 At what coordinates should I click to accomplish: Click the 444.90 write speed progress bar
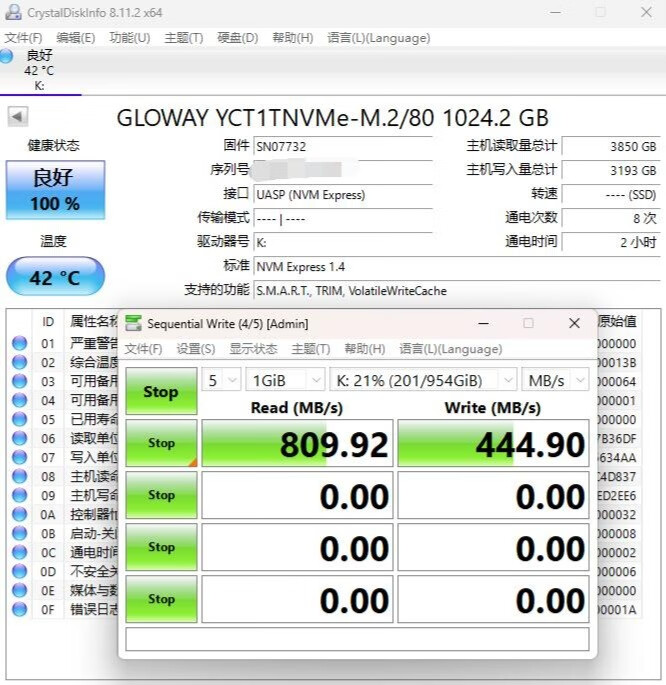tap(493, 443)
